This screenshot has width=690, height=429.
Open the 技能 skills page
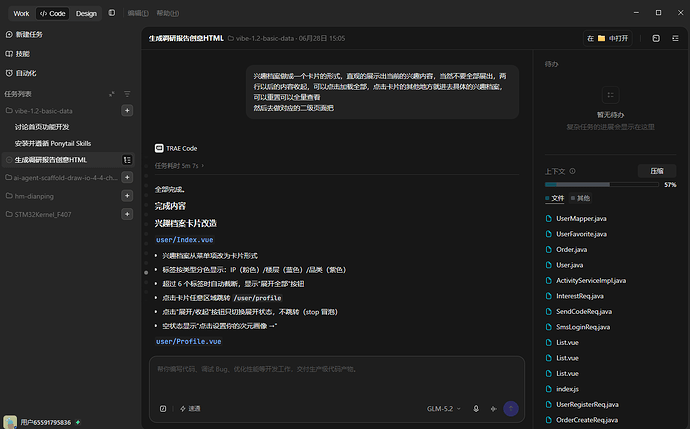click(18, 54)
